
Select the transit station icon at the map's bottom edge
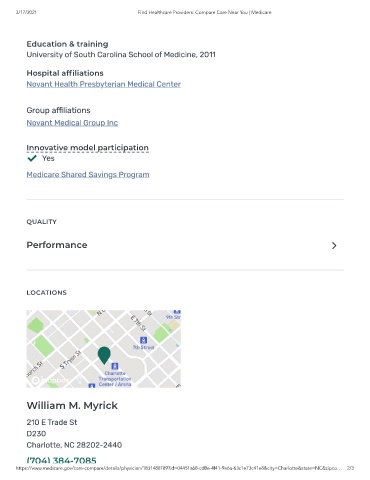[x=92, y=386]
